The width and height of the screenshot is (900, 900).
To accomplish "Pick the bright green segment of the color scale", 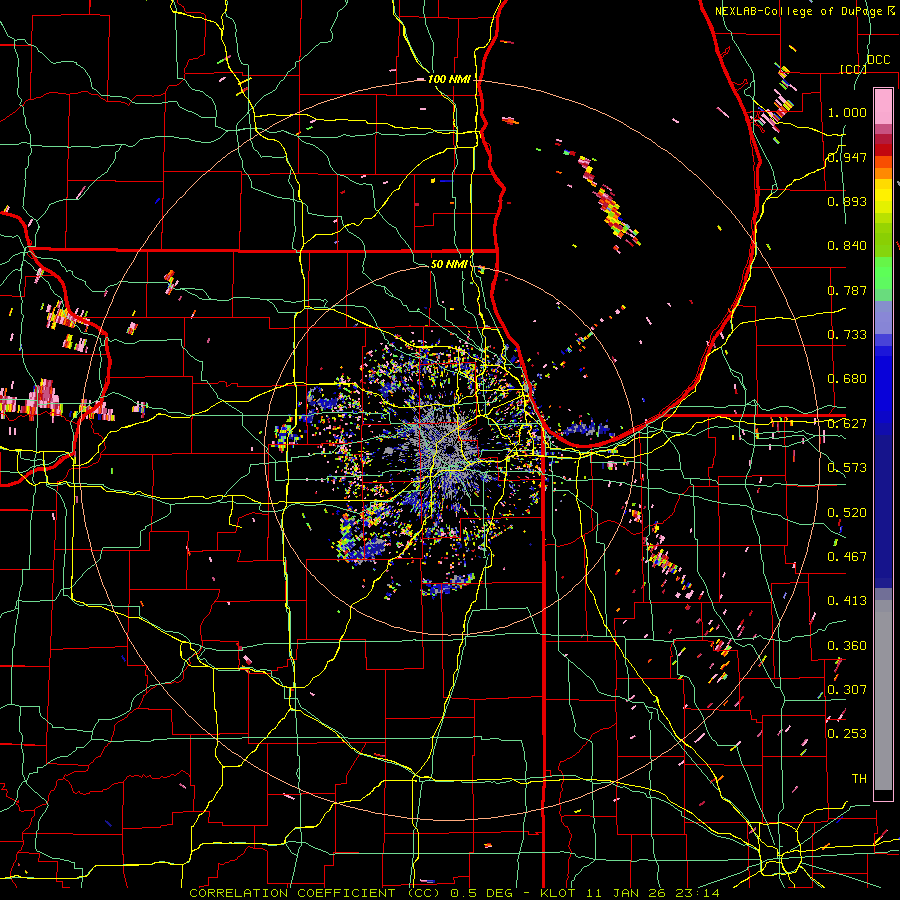I will [883, 273].
